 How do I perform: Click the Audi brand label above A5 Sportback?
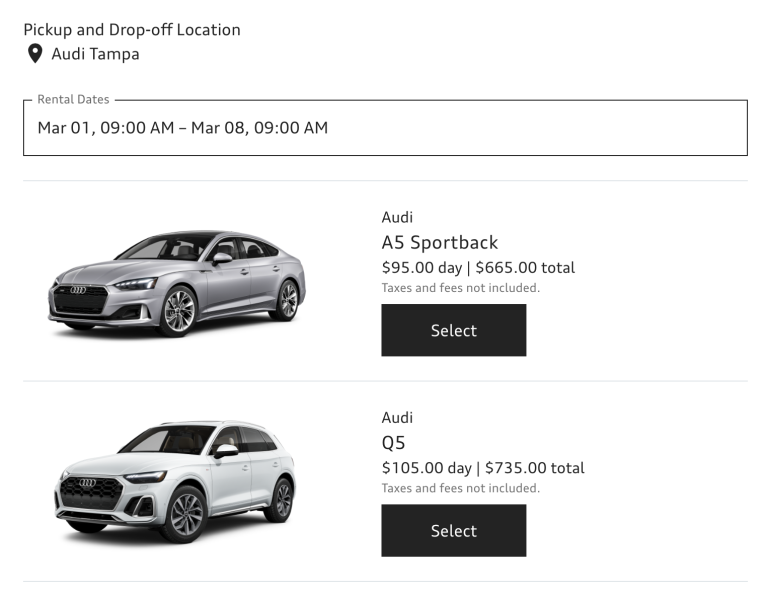click(x=397, y=218)
